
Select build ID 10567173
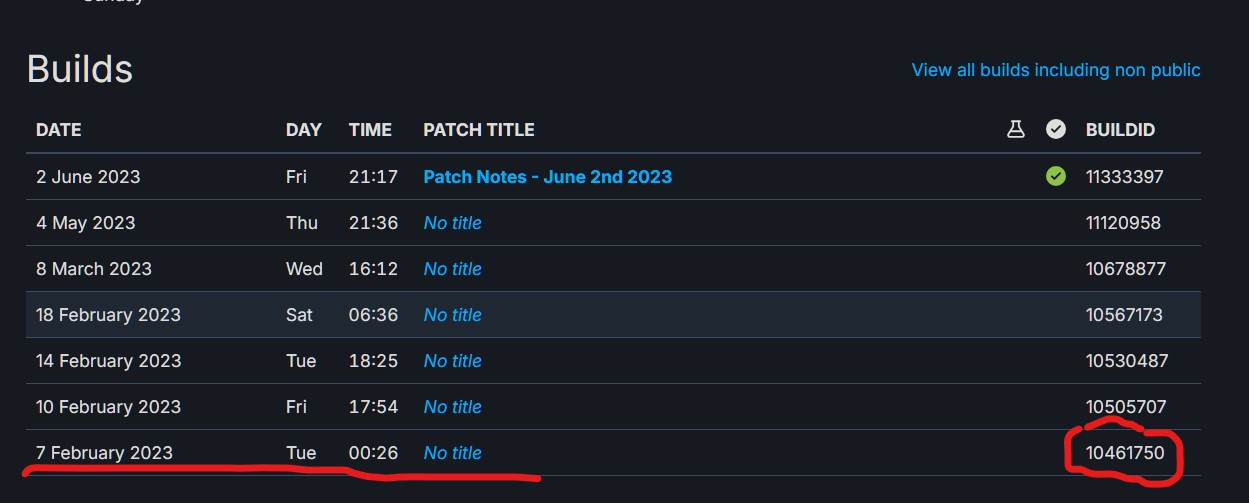[1124, 315]
